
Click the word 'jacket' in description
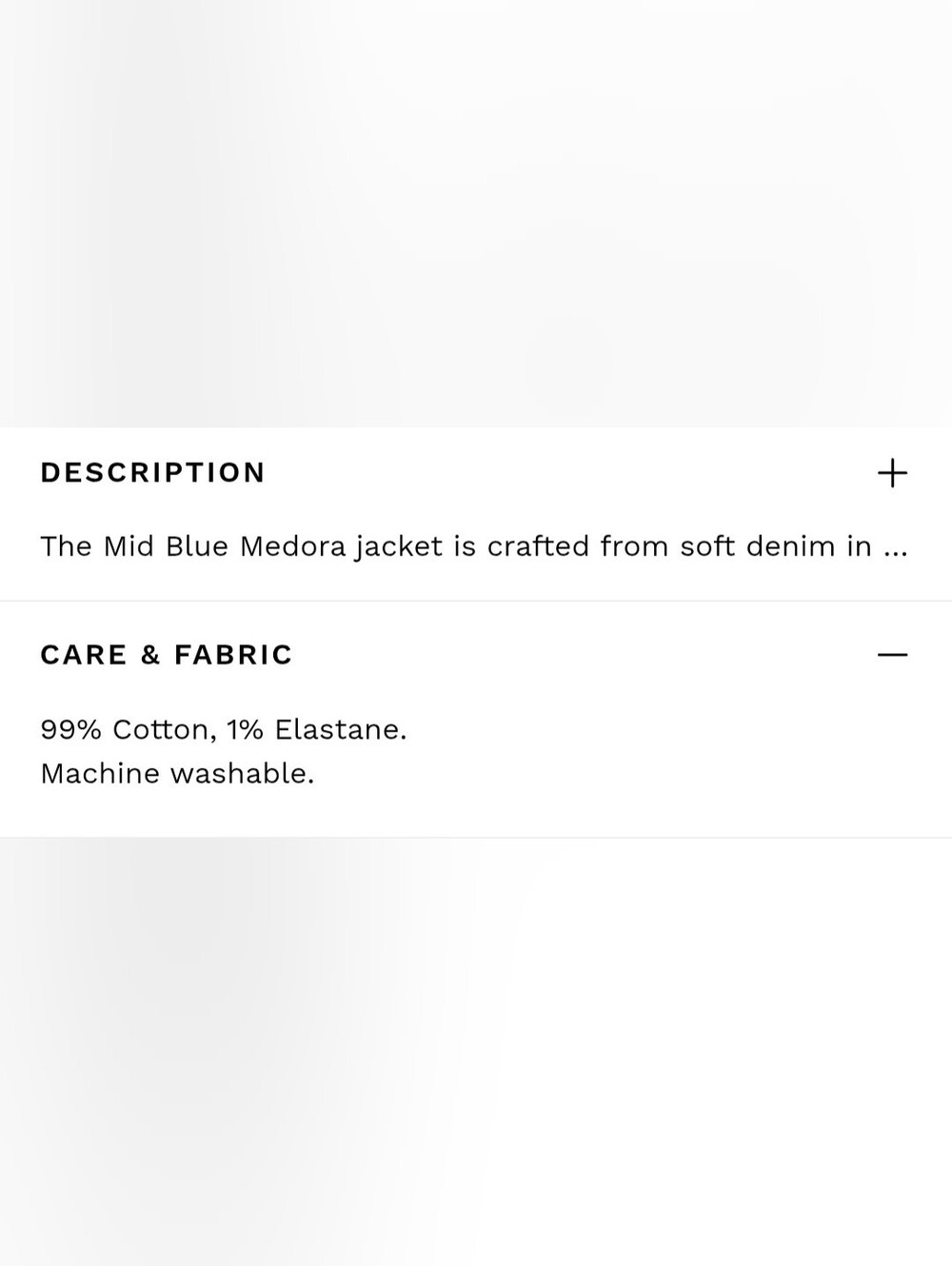click(399, 546)
